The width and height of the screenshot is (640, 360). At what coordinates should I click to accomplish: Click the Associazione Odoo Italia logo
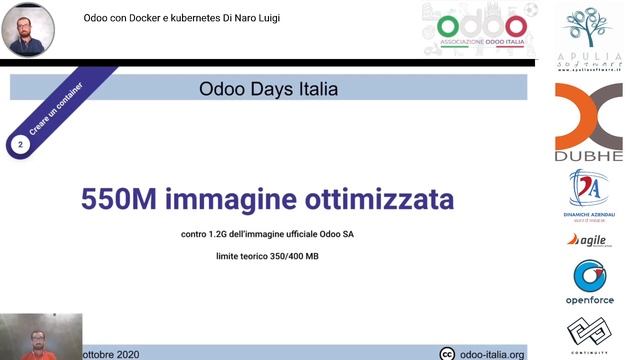tap(482, 30)
